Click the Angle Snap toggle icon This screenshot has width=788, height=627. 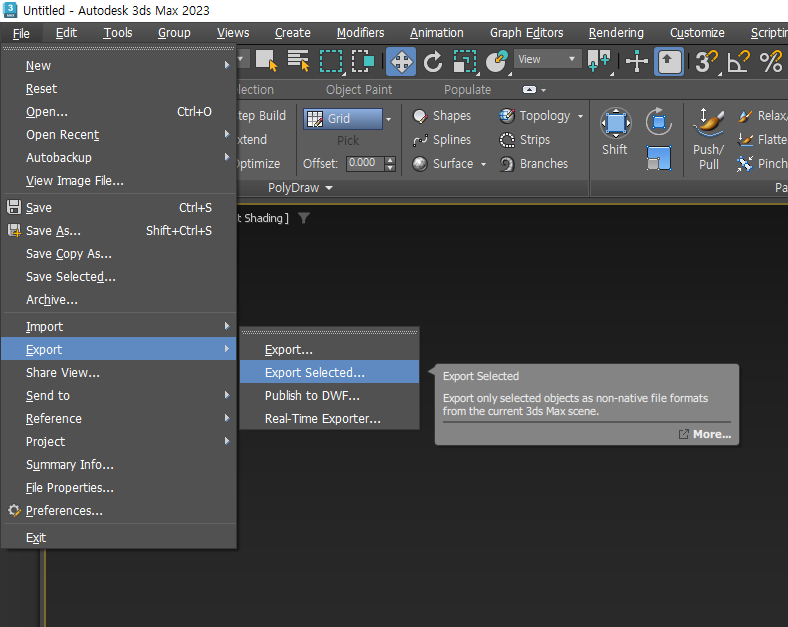click(x=738, y=61)
